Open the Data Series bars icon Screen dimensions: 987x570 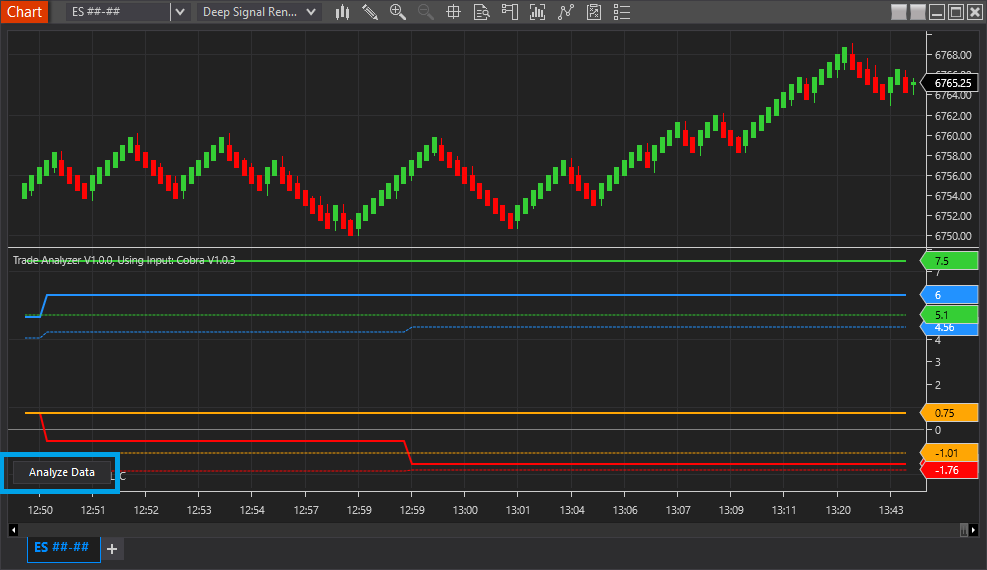click(538, 12)
